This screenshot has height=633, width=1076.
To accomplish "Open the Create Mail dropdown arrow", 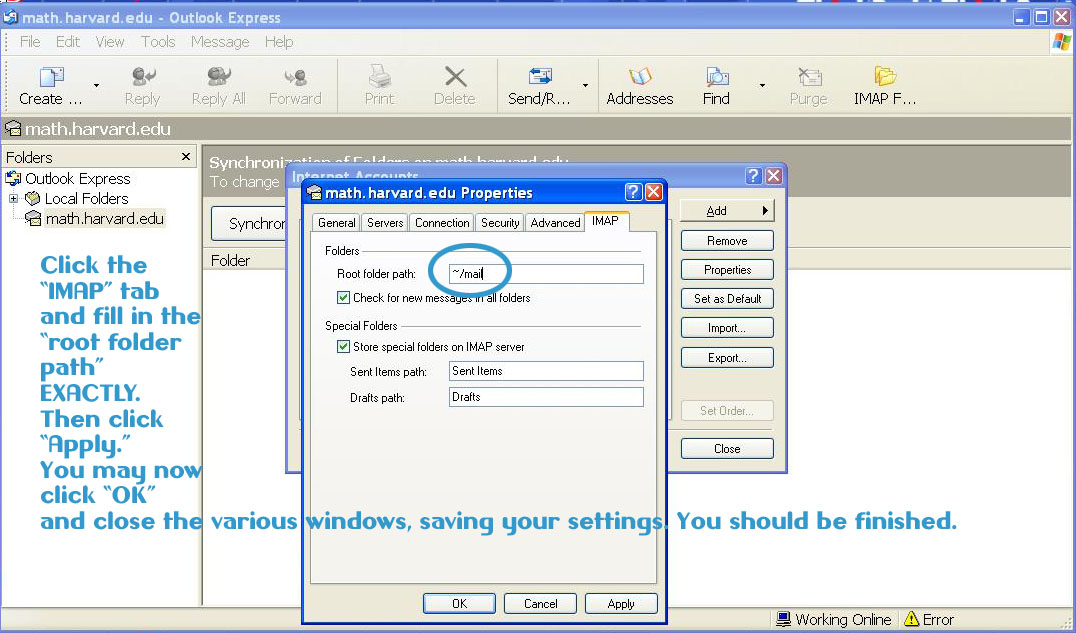I will 96,86.
